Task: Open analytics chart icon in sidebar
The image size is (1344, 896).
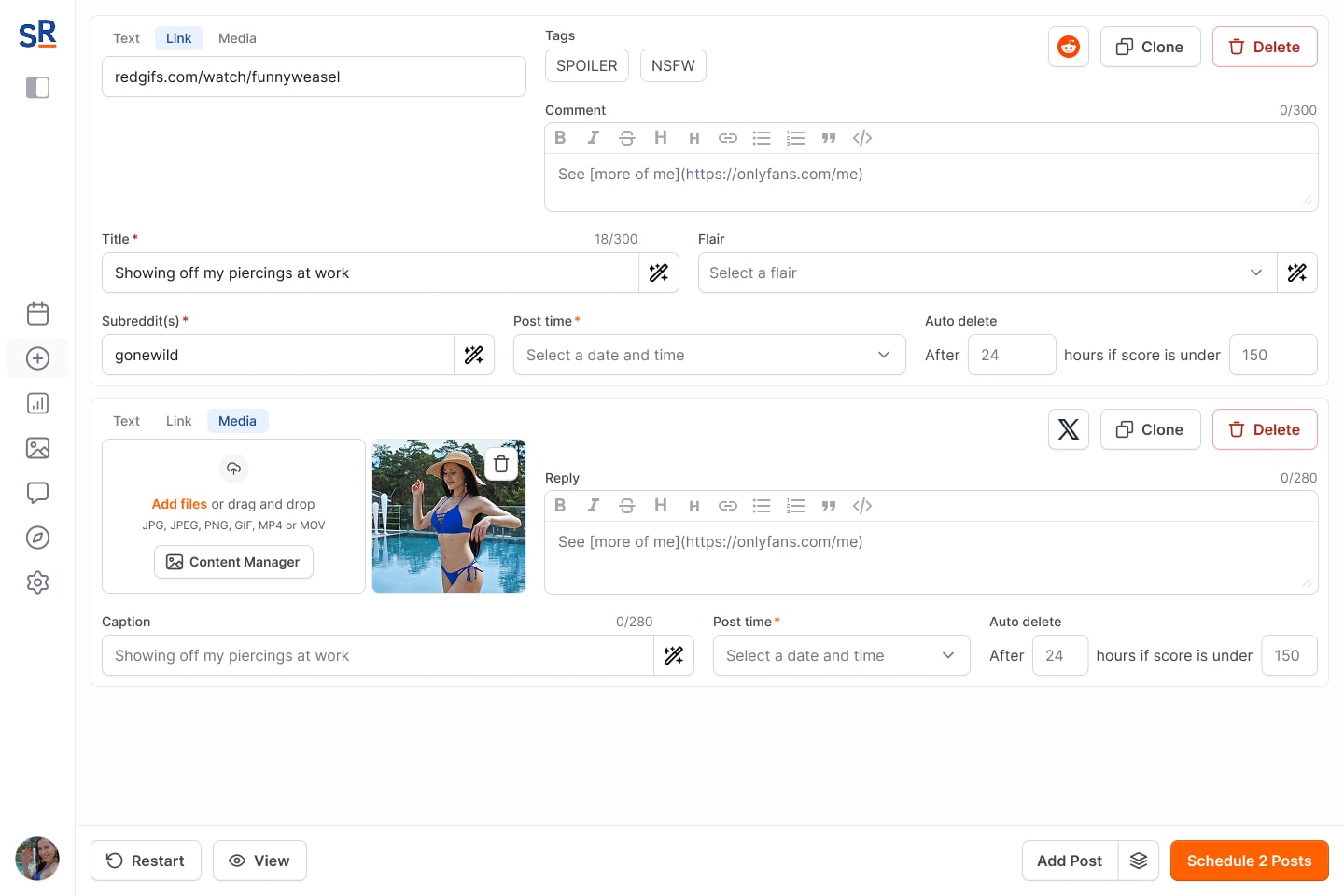Action: click(37, 403)
